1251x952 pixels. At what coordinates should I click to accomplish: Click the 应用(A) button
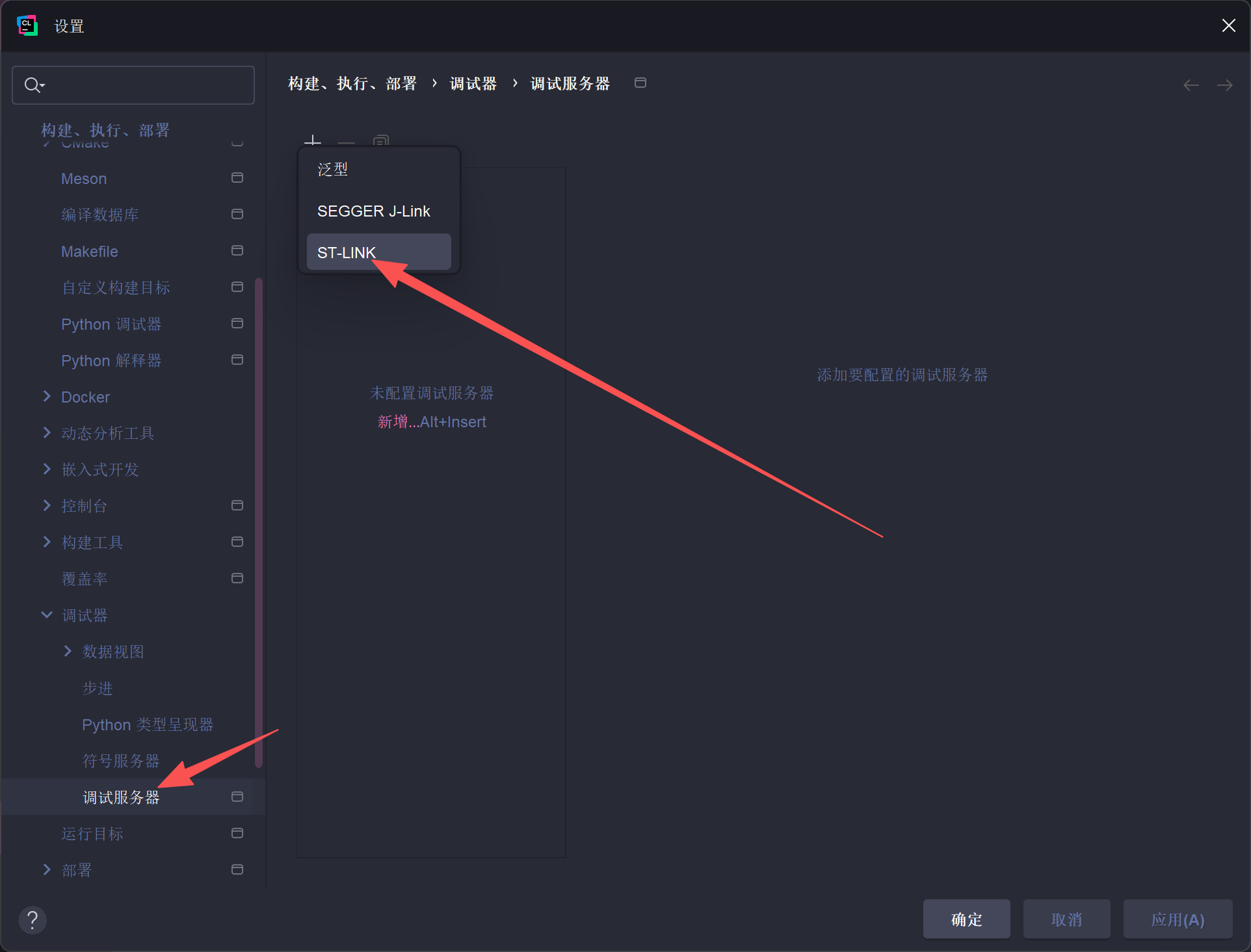(1178, 919)
